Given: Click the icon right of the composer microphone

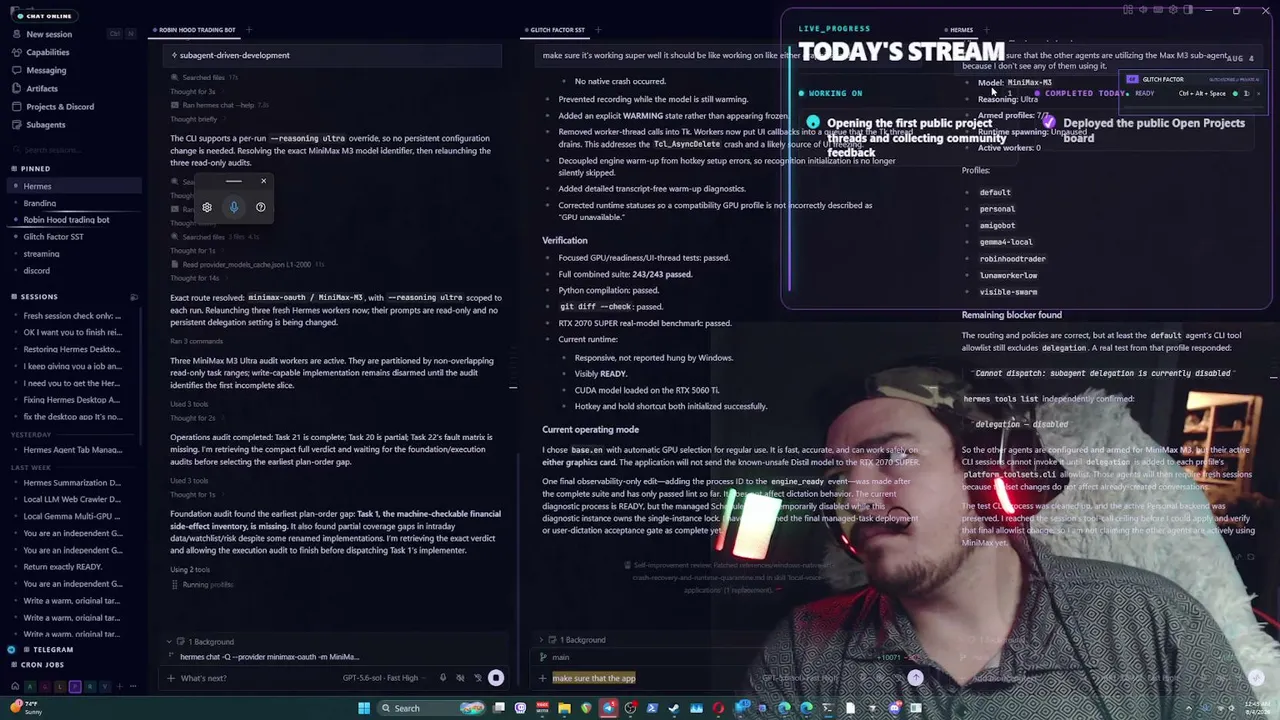Looking at the screenshot, I should click(460, 678).
